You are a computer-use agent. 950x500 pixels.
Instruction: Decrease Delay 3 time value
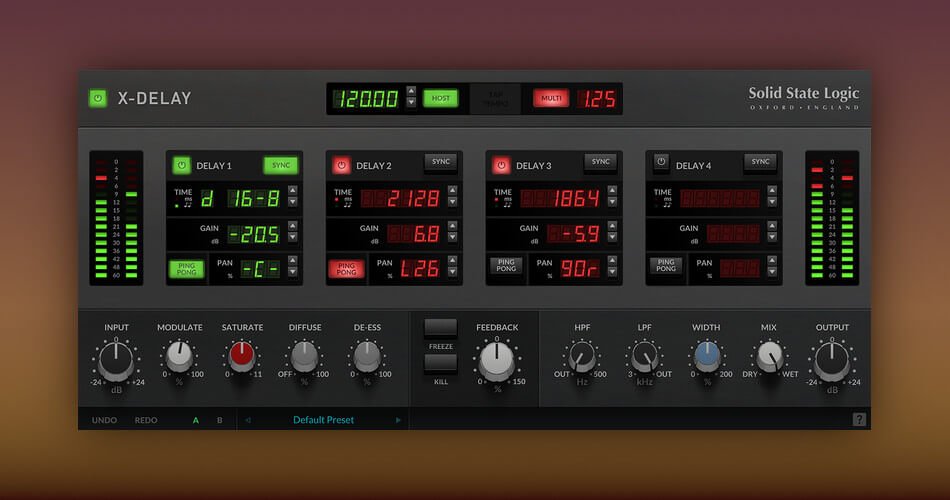point(613,201)
